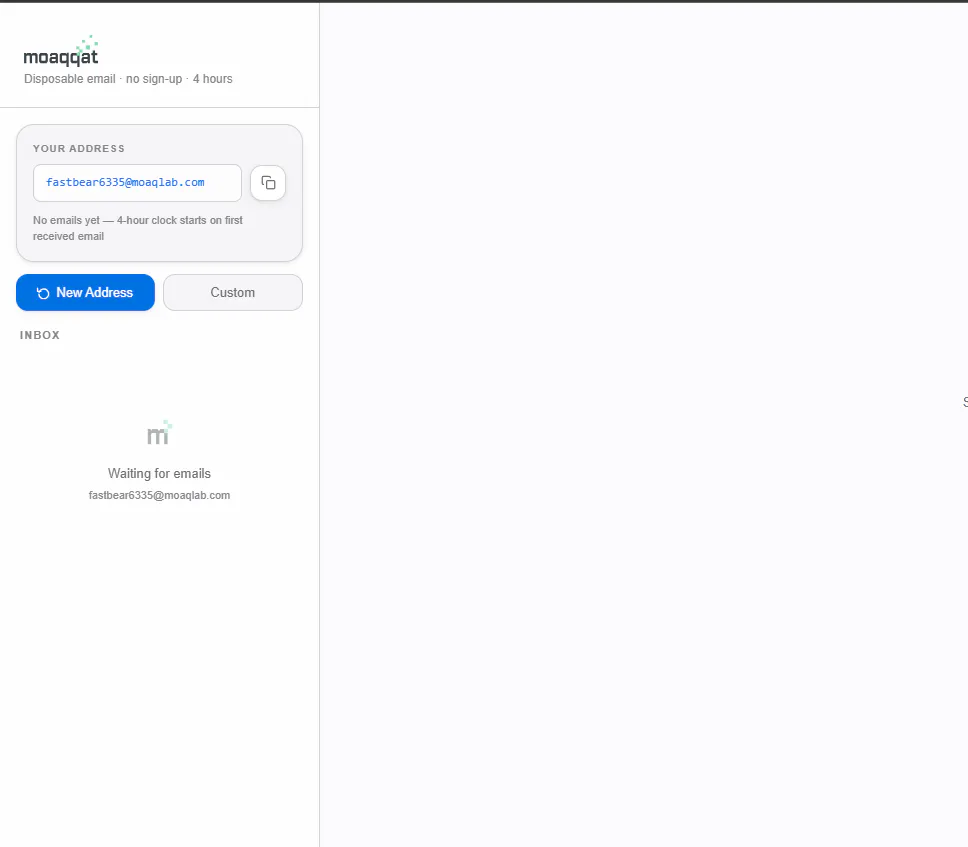The image size is (968, 847).
Task: Click the small grey 'm' inbox placeholder icon
Action: 159,433
